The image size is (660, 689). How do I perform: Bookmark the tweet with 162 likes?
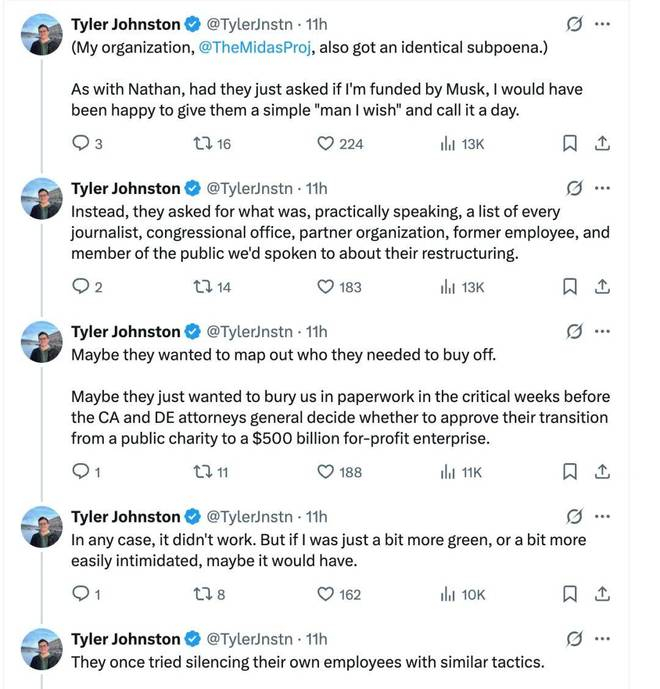pos(569,594)
